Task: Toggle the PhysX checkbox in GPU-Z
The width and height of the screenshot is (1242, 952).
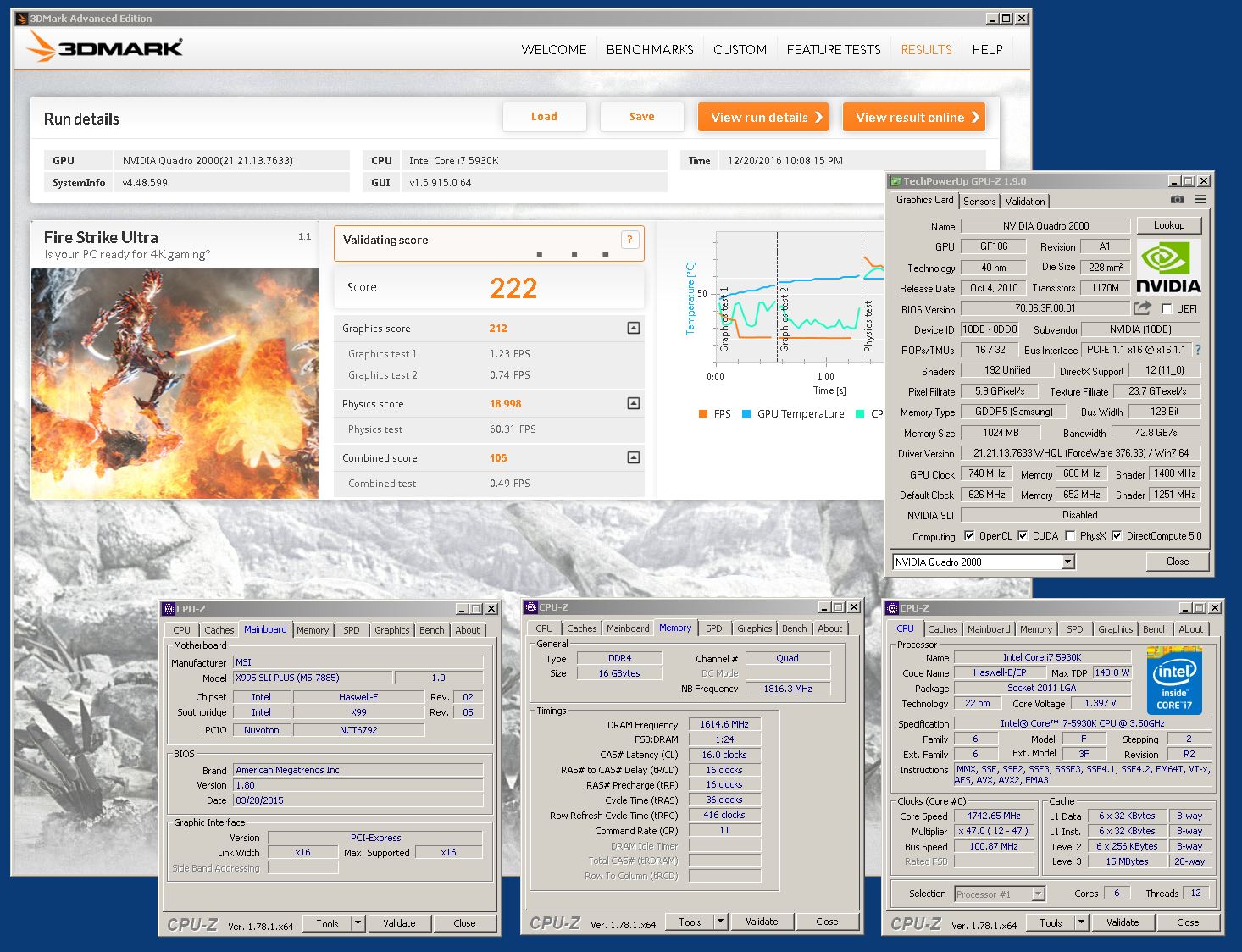Action: tap(1071, 536)
